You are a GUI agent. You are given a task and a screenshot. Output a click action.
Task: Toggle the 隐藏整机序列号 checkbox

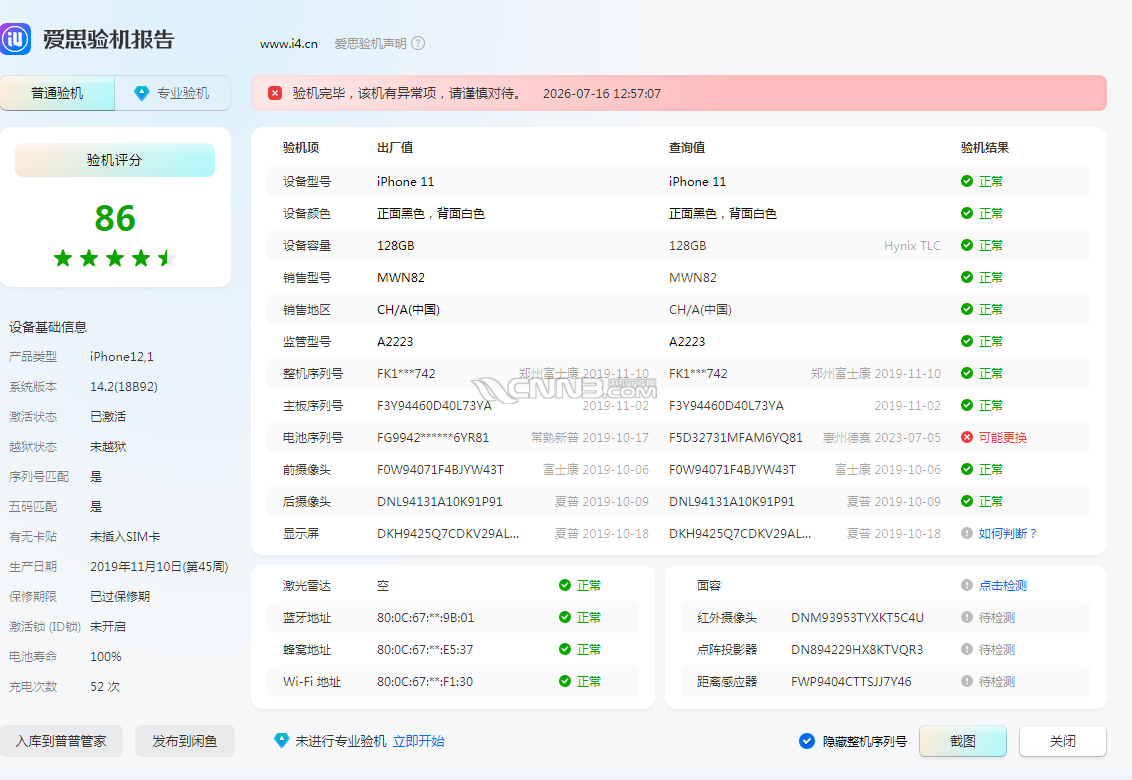point(807,741)
